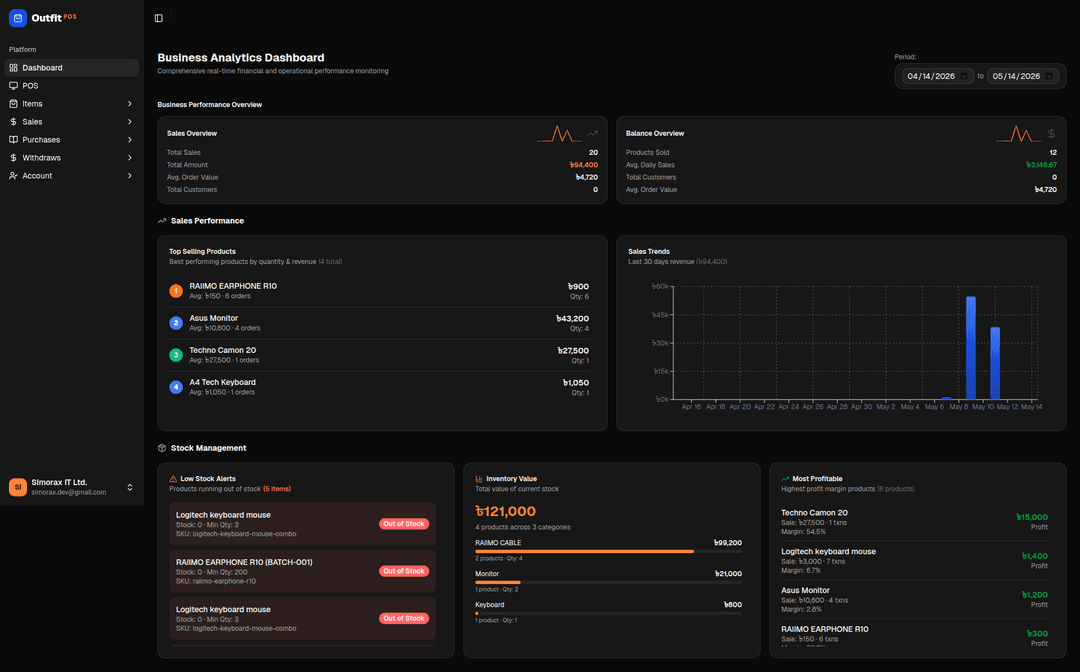1080x672 pixels.
Task: Click the Stock Management box icon
Action: coord(162,448)
